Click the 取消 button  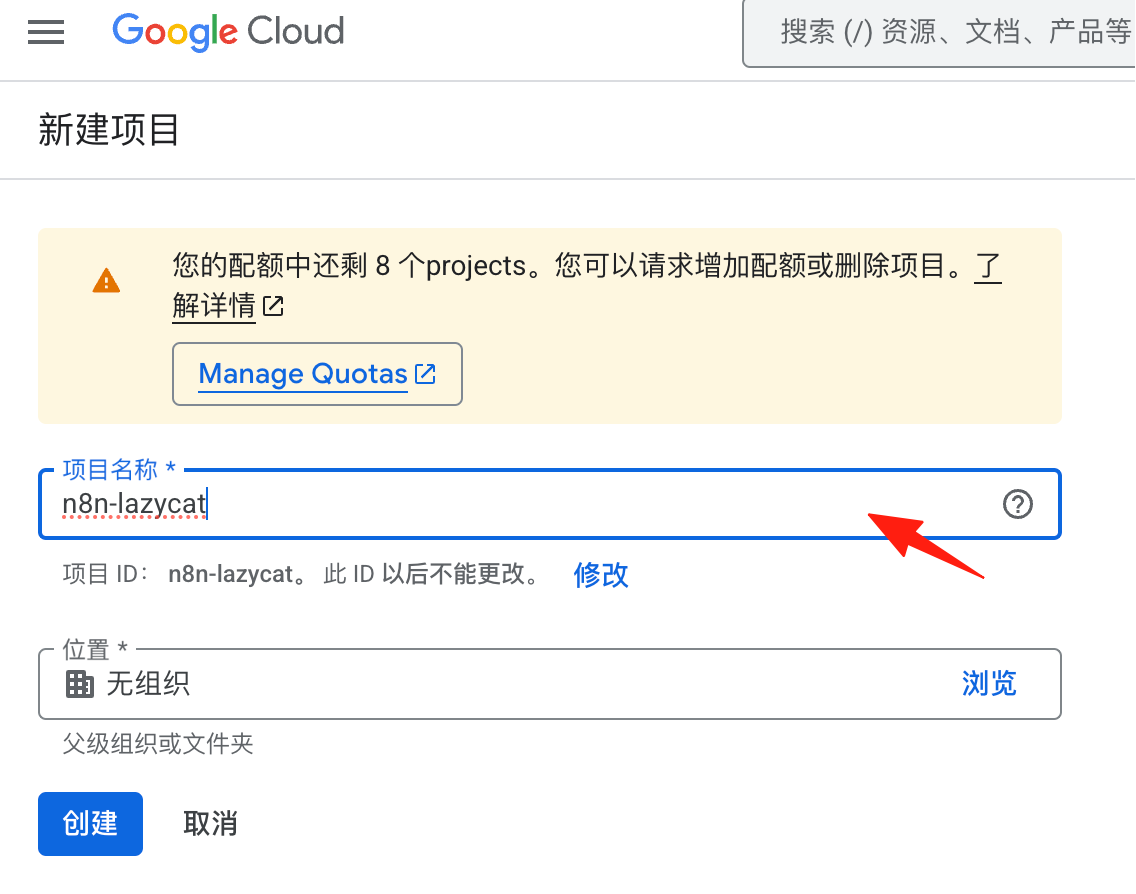pos(210,824)
